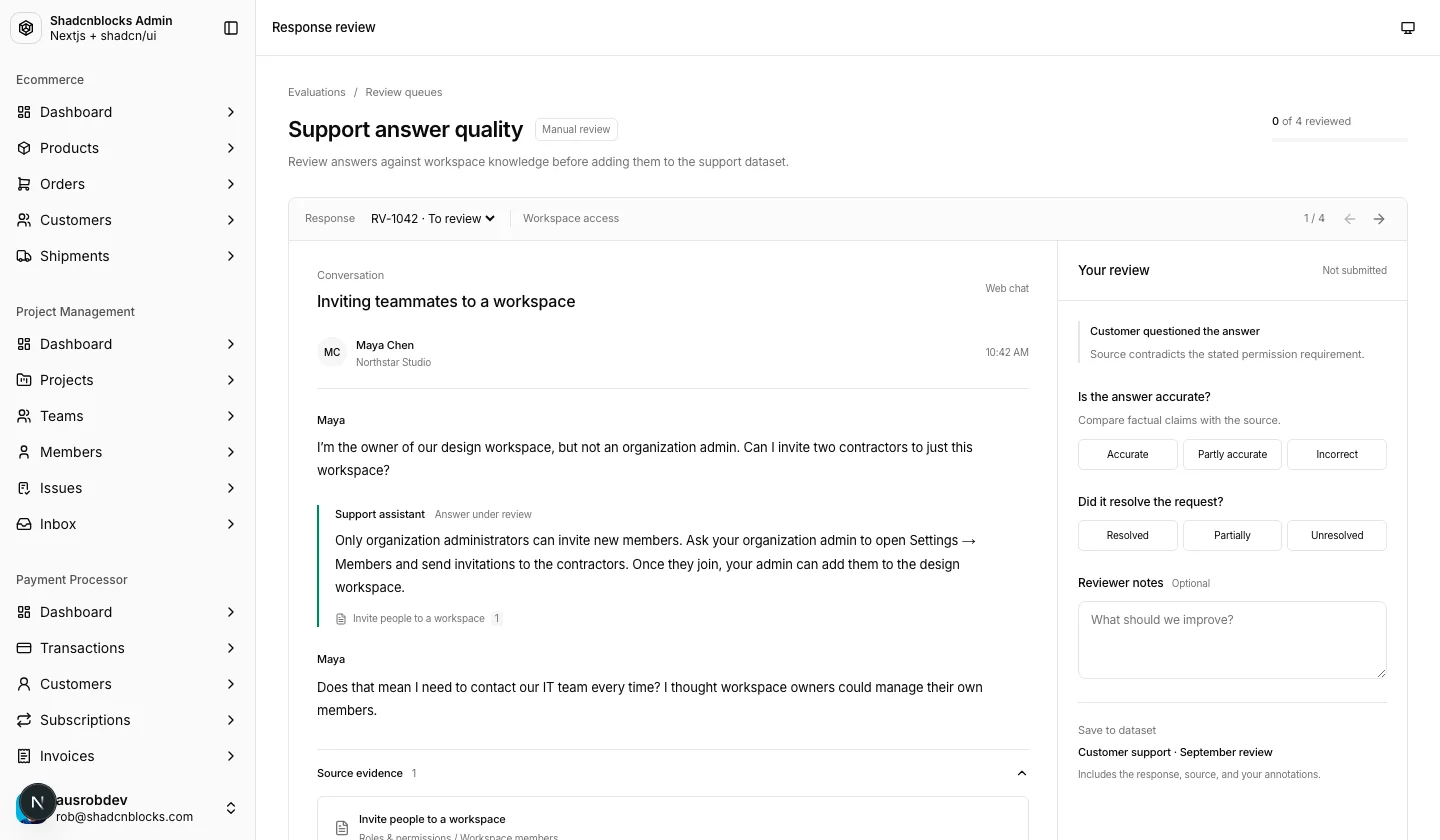Click the Reviewer notes text area

pos(1232,640)
